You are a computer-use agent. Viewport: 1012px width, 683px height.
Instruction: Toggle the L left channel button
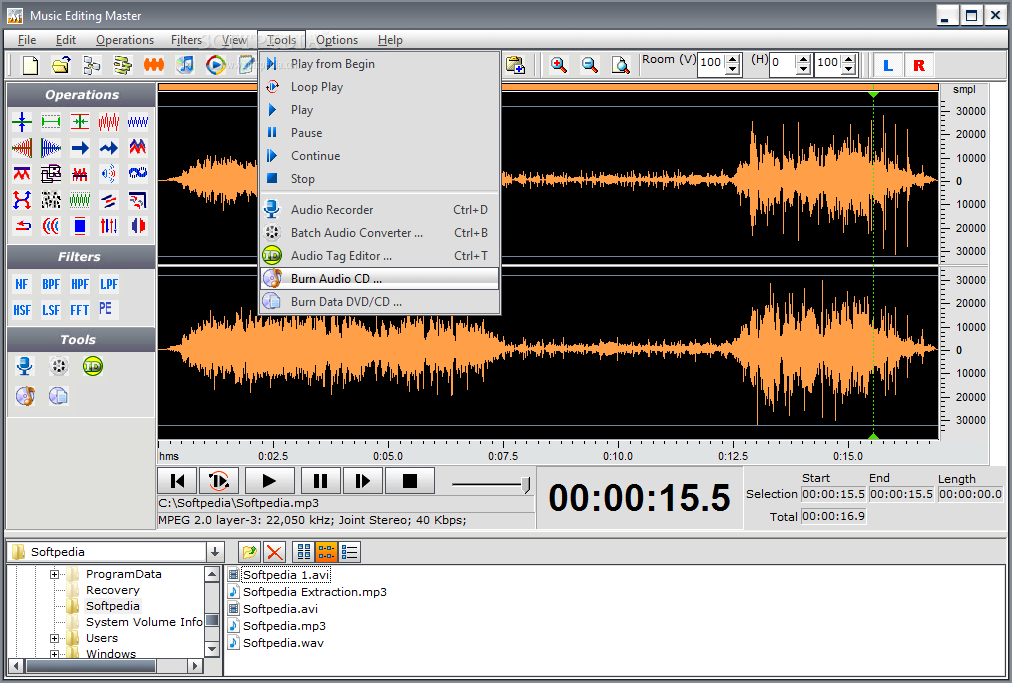pos(888,65)
